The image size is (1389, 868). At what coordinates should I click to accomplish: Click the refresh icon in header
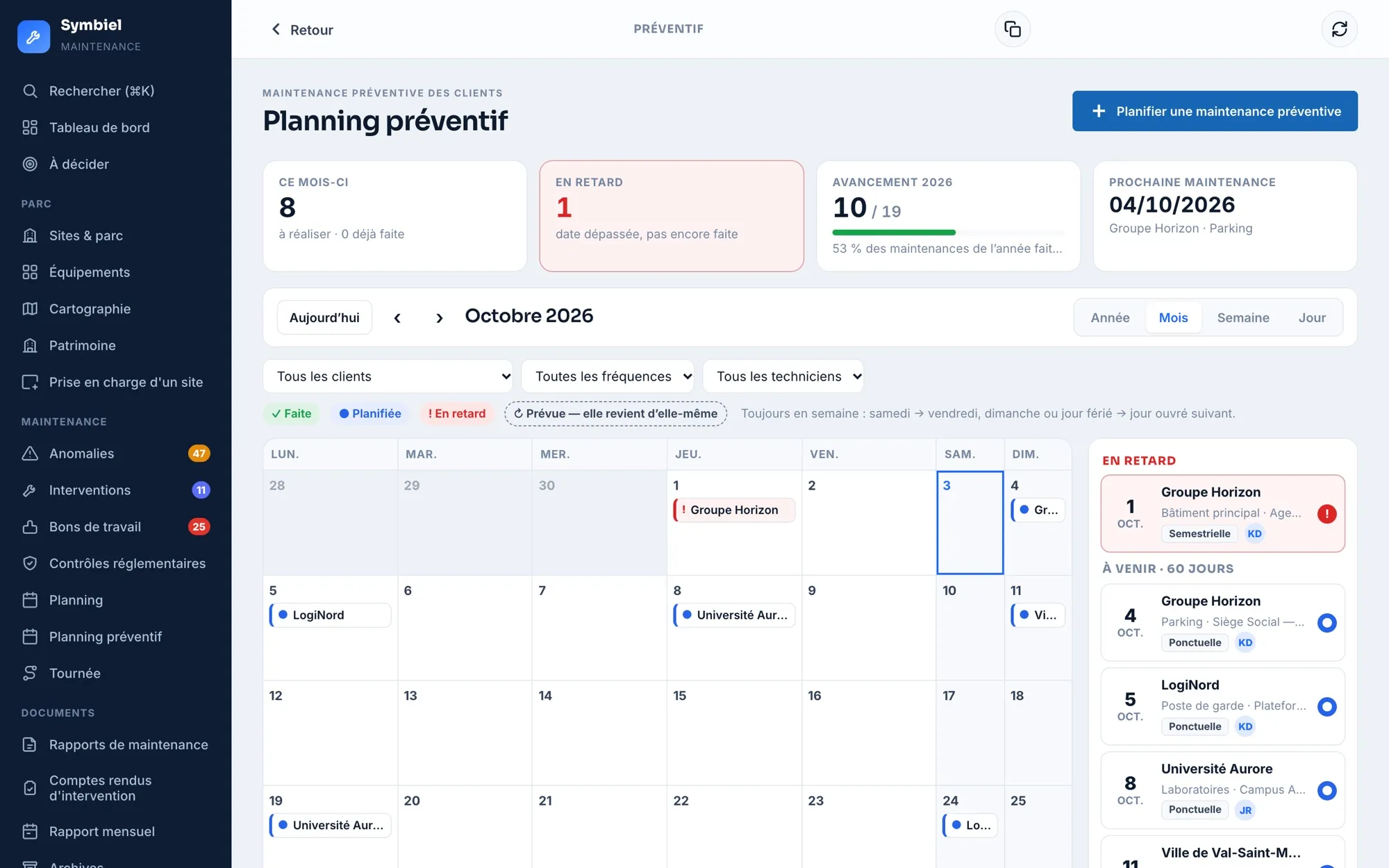1339,29
